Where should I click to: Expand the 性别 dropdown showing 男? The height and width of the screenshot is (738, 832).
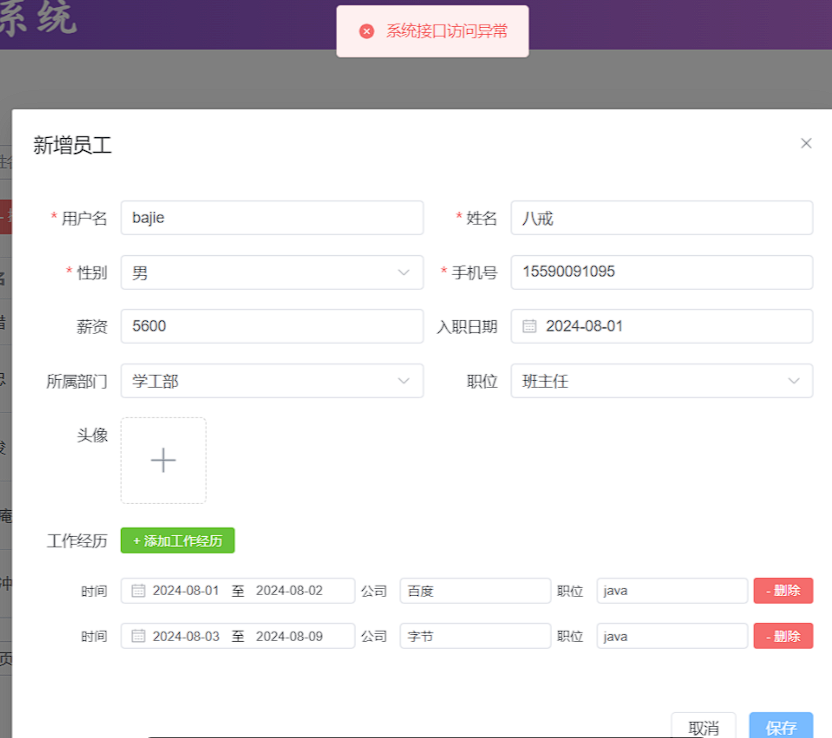272,272
